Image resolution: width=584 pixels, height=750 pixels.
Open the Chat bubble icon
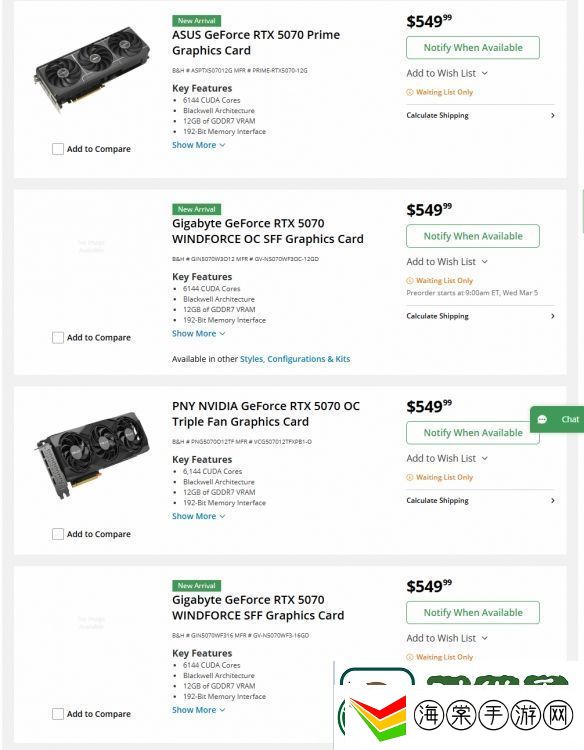542,419
